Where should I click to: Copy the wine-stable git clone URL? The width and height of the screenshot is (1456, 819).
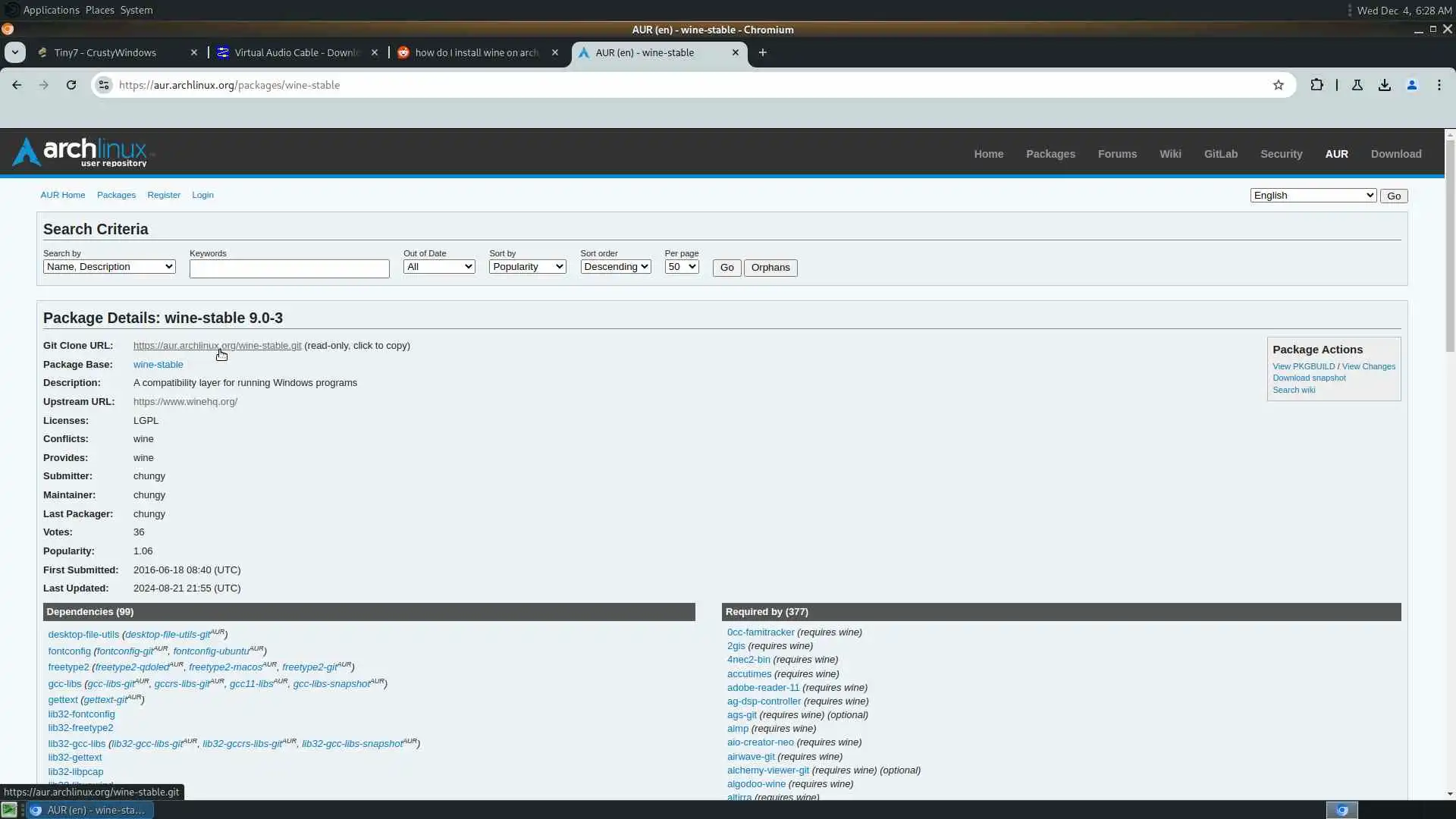[217, 346]
